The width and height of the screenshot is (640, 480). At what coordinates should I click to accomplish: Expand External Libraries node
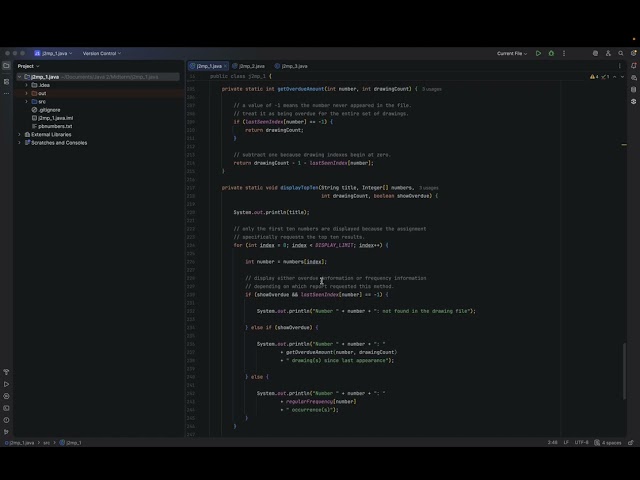[19, 134]
